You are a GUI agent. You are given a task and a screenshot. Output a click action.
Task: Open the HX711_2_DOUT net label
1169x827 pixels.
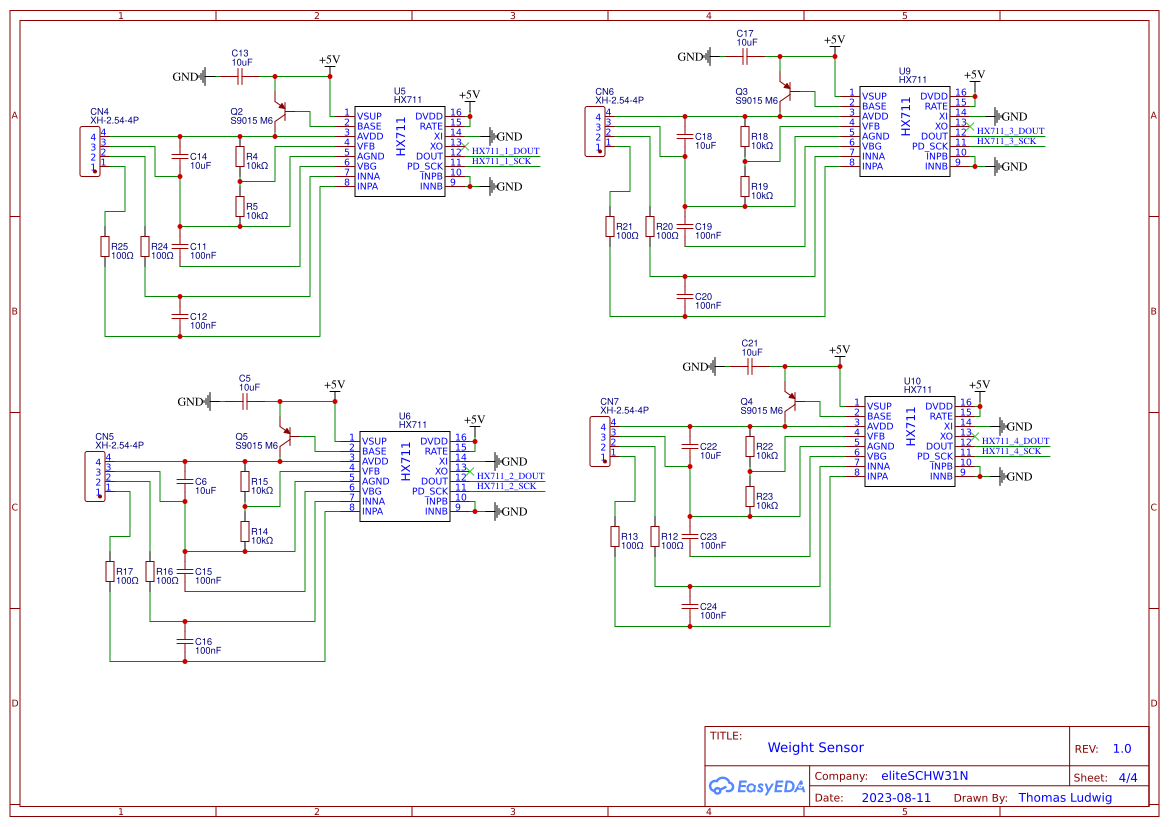(508, 477)
